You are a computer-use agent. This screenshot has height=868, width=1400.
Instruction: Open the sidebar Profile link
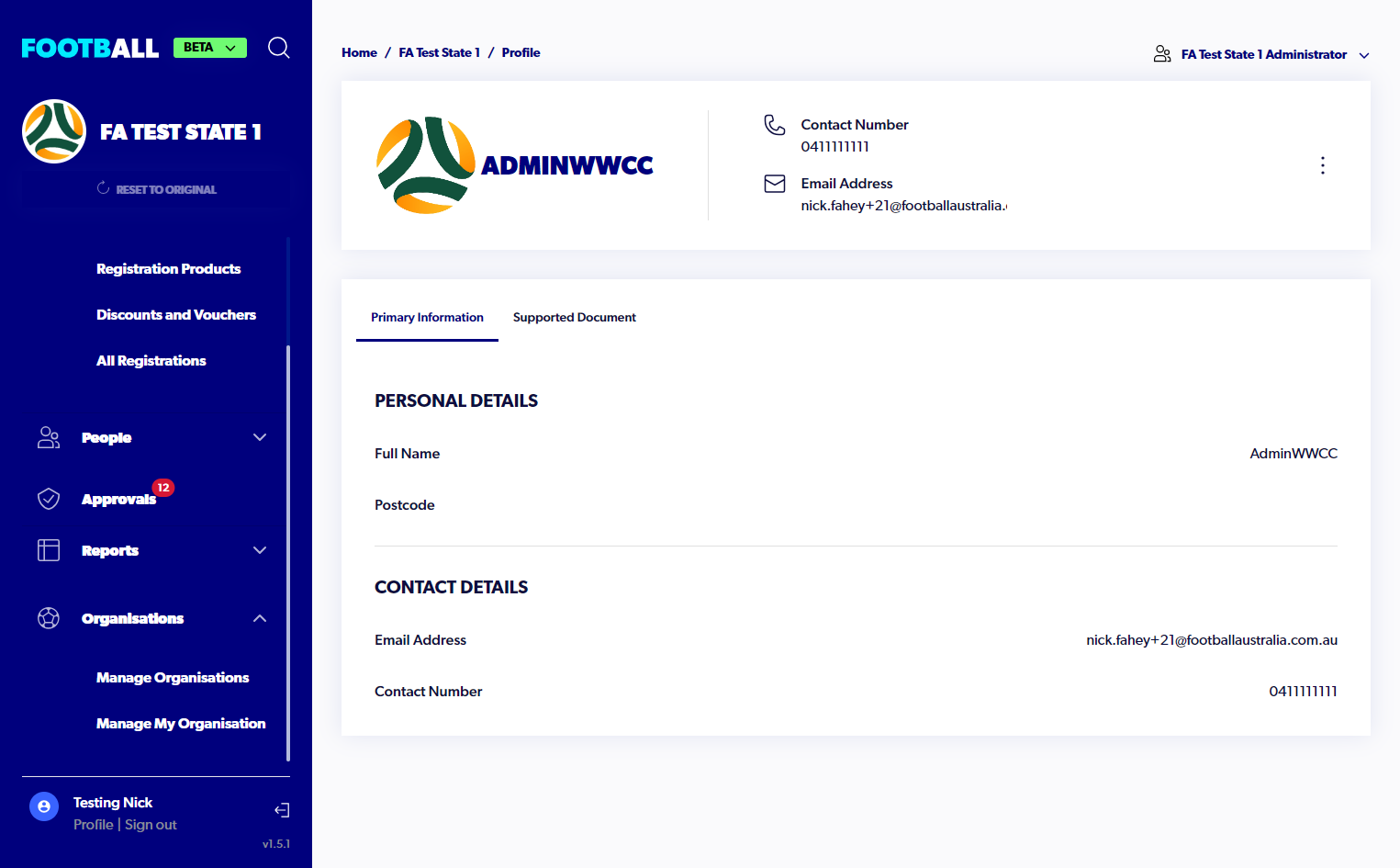(x=94, y=825)
